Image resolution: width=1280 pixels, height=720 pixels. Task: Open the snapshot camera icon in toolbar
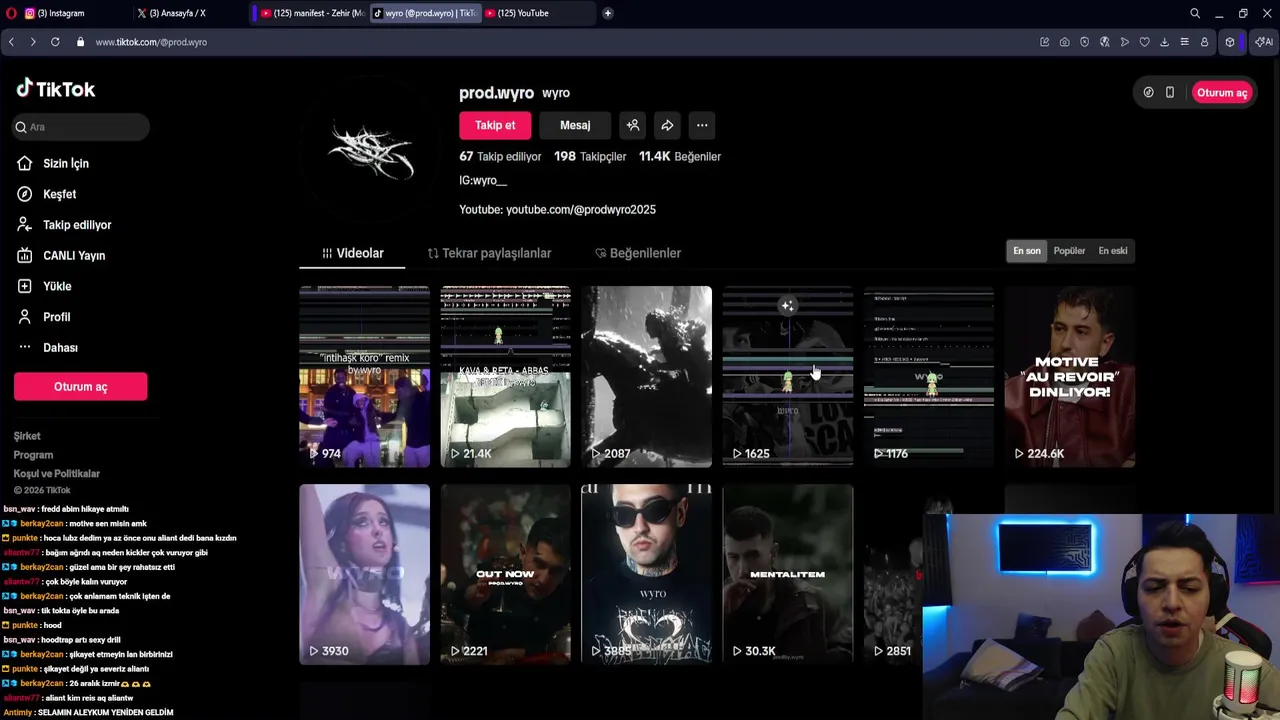click(x=1065, y=42)
